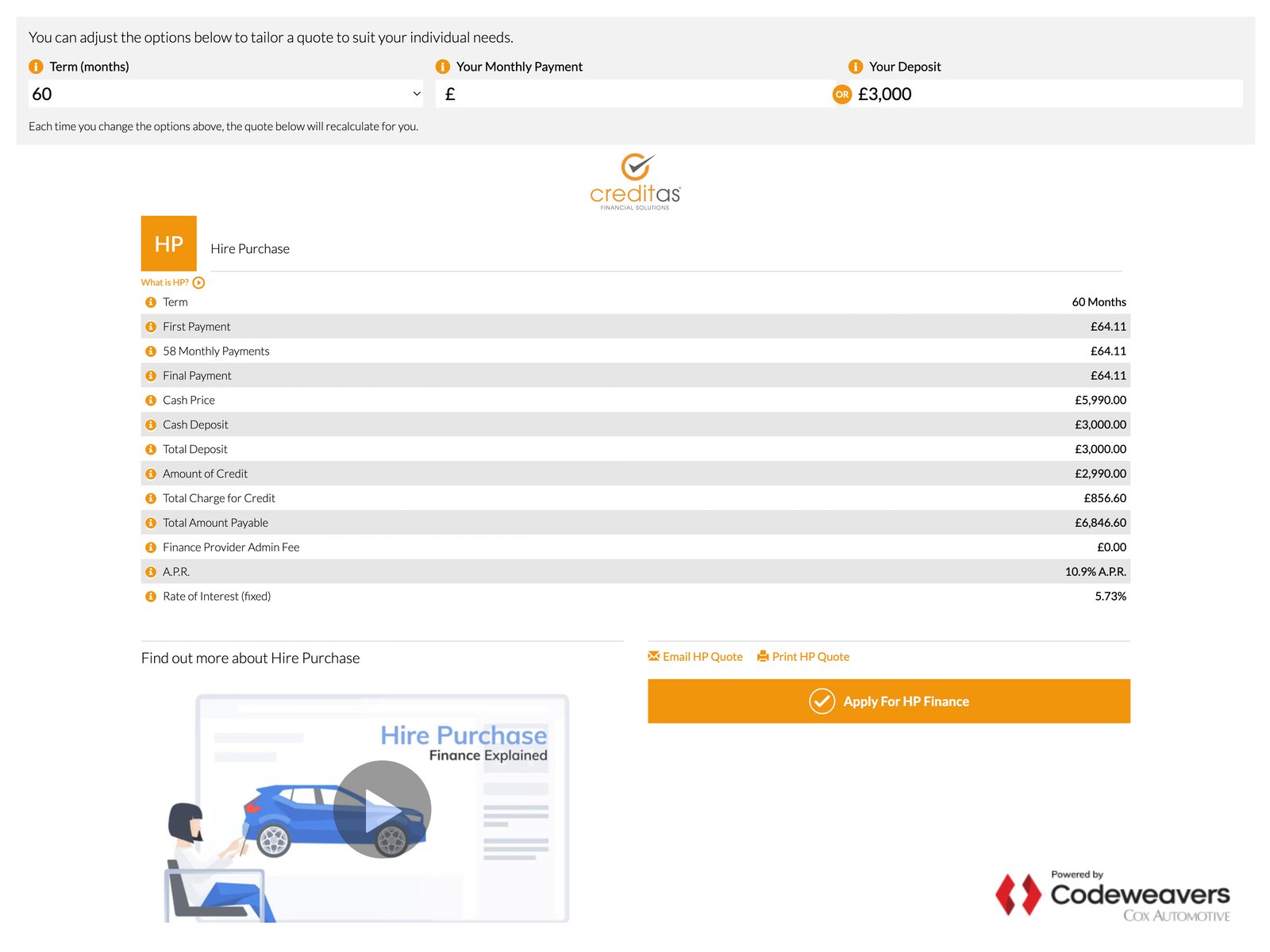This screenshot has width=1270, height=952.
Task: Click the Email HP Quote link
Action: (695, 657)
